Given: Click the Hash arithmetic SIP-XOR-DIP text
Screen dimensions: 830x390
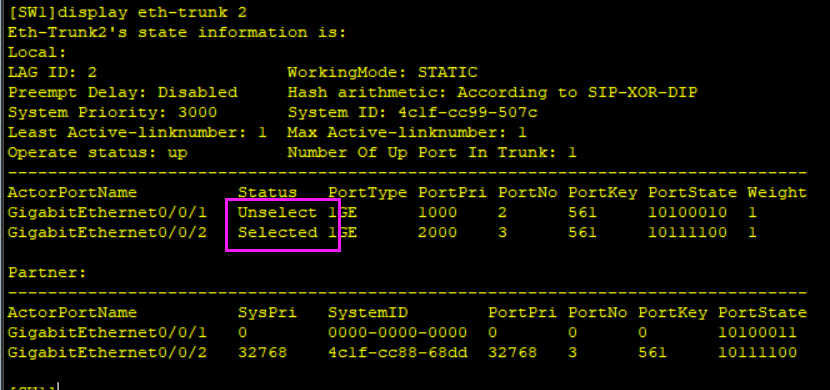Looking at the screenshot, I should [x=492, y=93].
